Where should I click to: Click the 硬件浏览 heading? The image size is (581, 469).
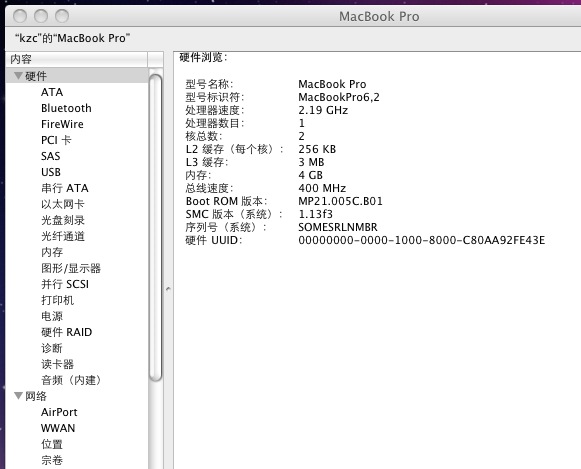pyautogui.click(x=203, y=57)
